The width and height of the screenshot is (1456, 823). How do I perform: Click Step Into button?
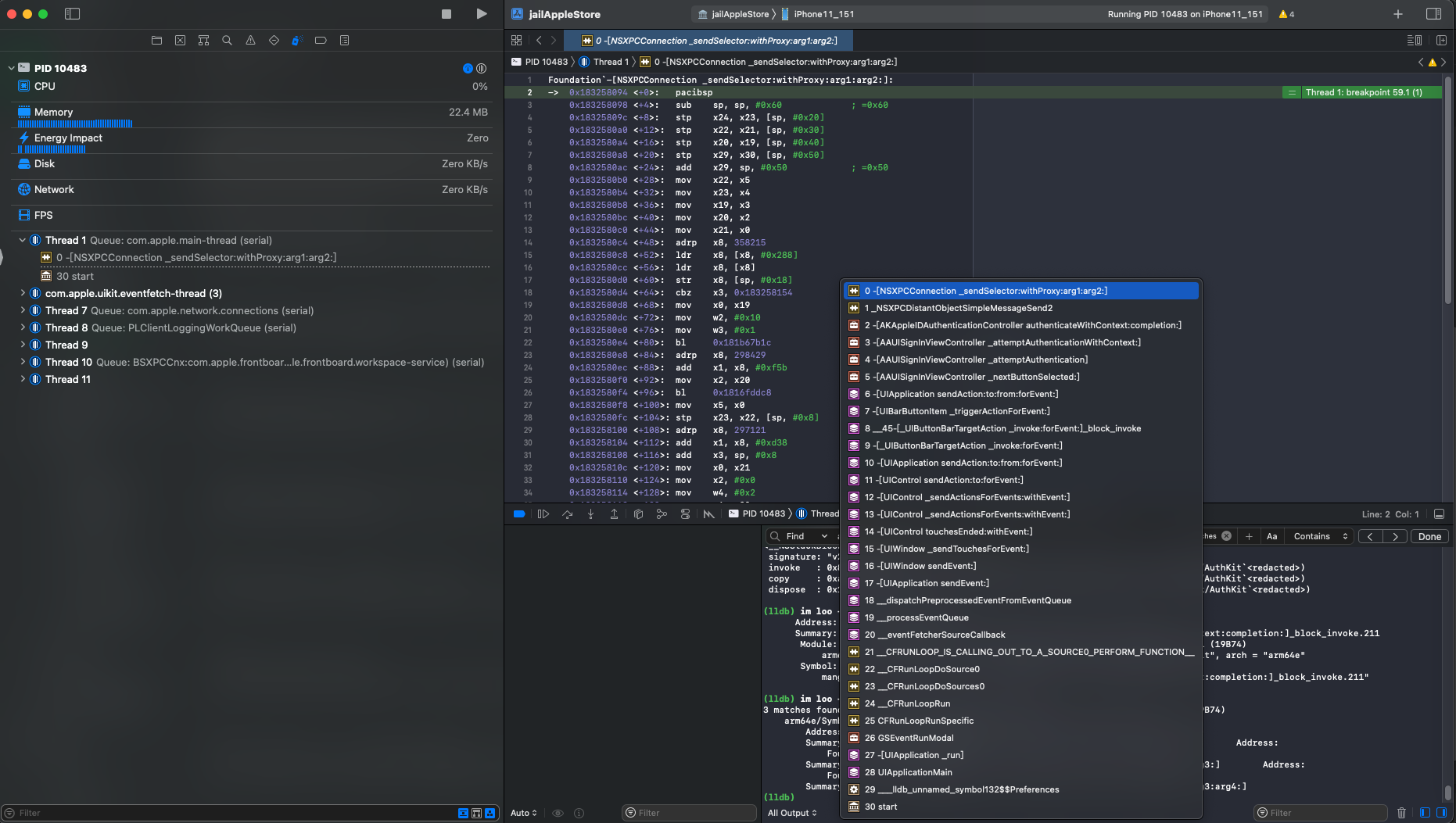pos(590,513)
